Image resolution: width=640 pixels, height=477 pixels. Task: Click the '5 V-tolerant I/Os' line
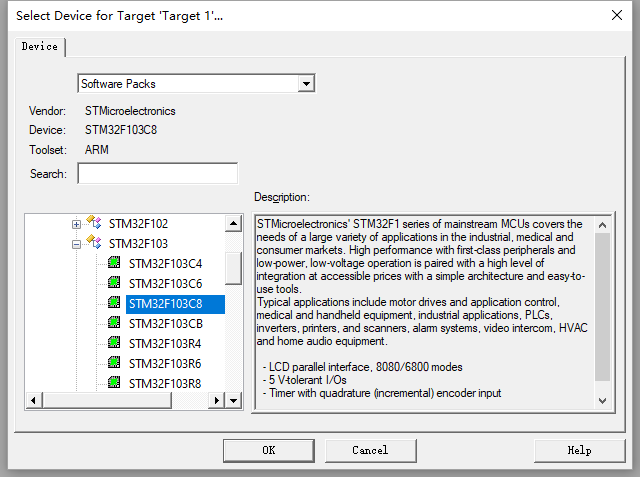point(304,380)
